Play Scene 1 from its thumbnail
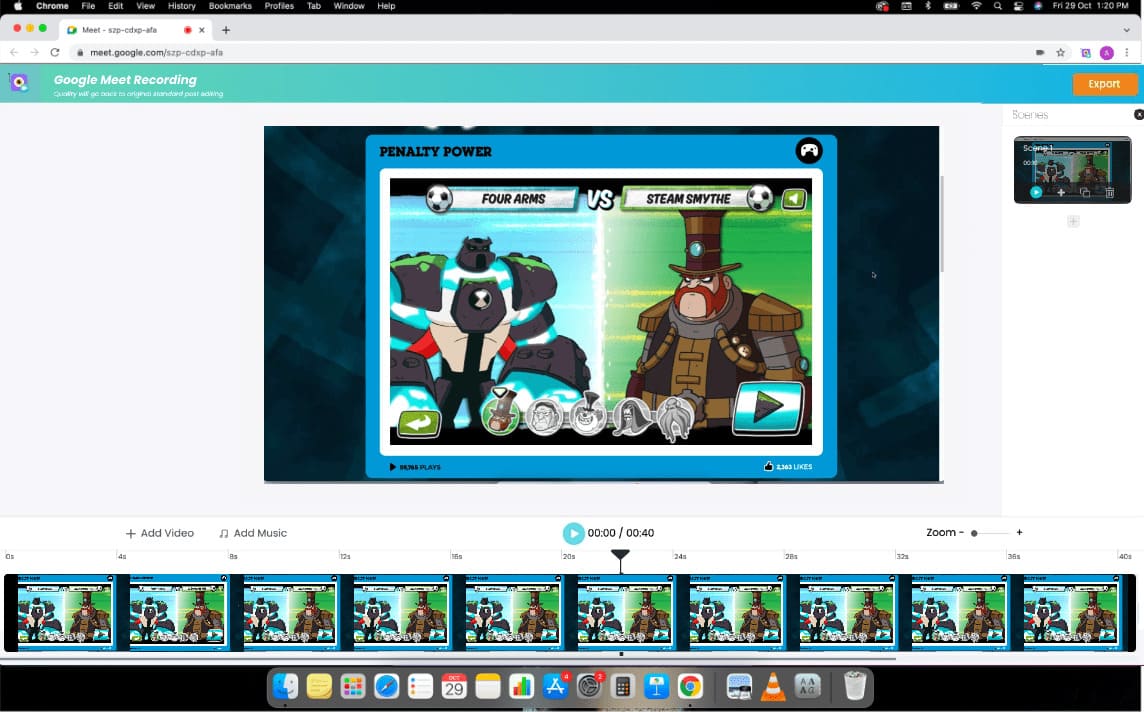1144x712 pixels. [x=1036, y=192]
